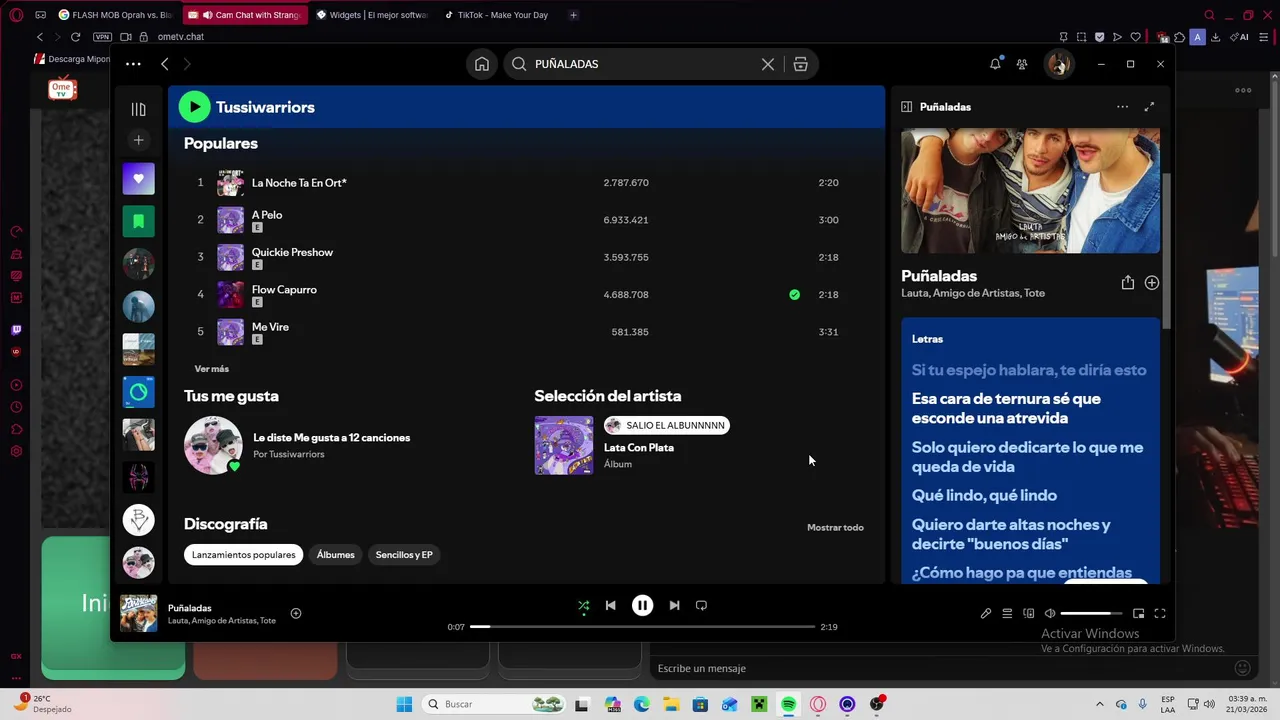Open the notifications bell
This screenshot has height=720, width=1280.
click(x=995, y=64)
